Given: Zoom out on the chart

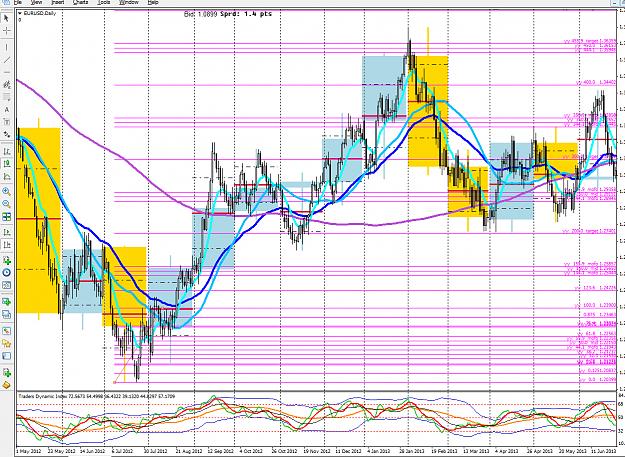Looking at the screenshot, I should [x=6, y=204].
